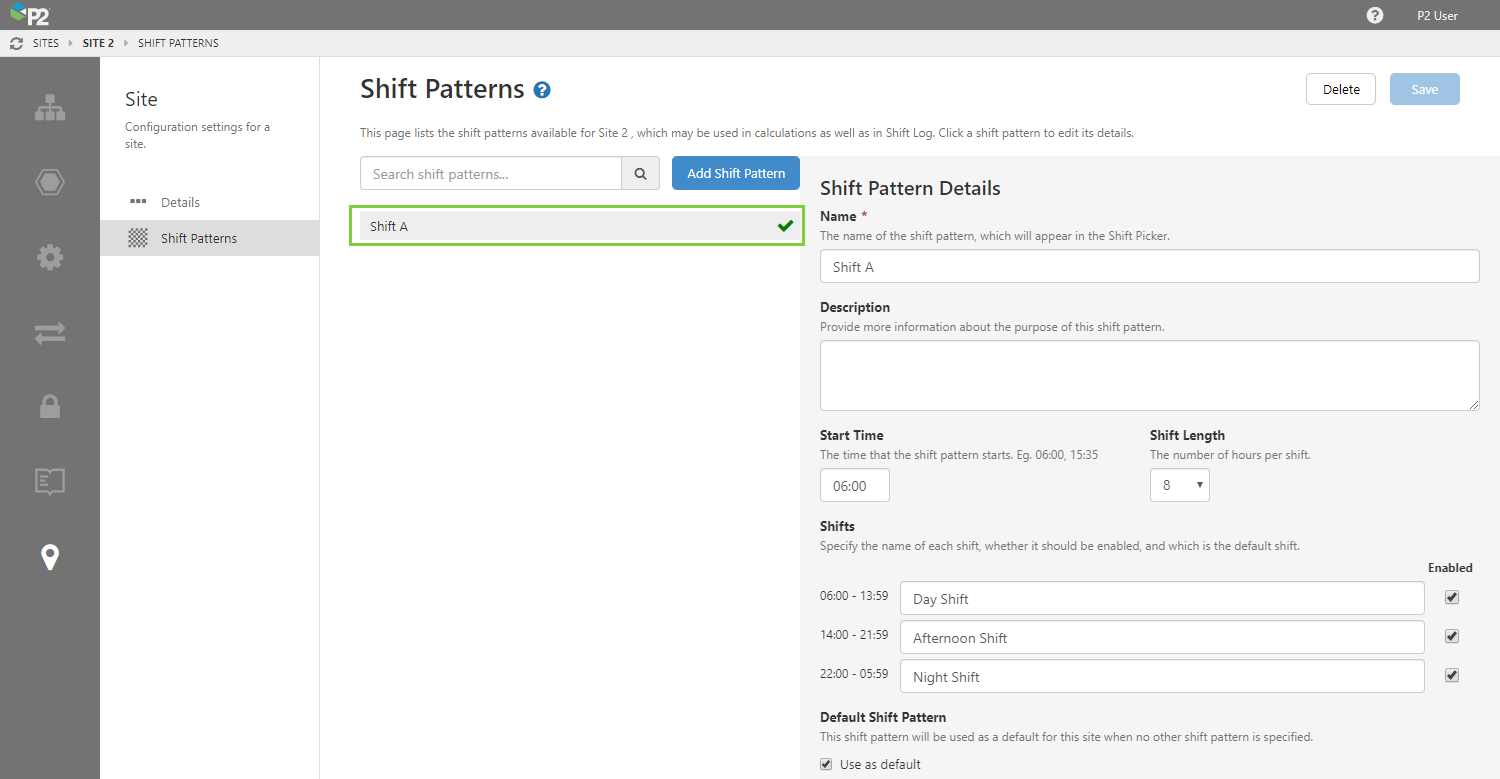The image size is (1500, 779).
Task: Click the refresh icon in breadcrumb bar
Action: [16, 44]
